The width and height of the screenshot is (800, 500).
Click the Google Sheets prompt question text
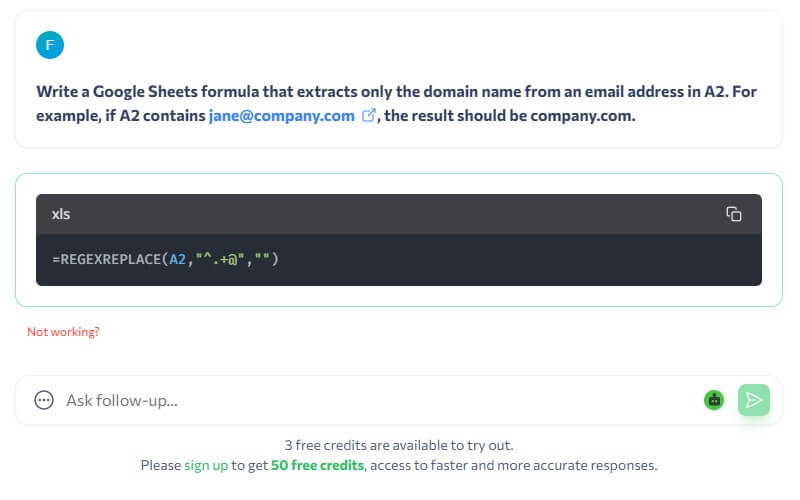[x=396, y=104]
